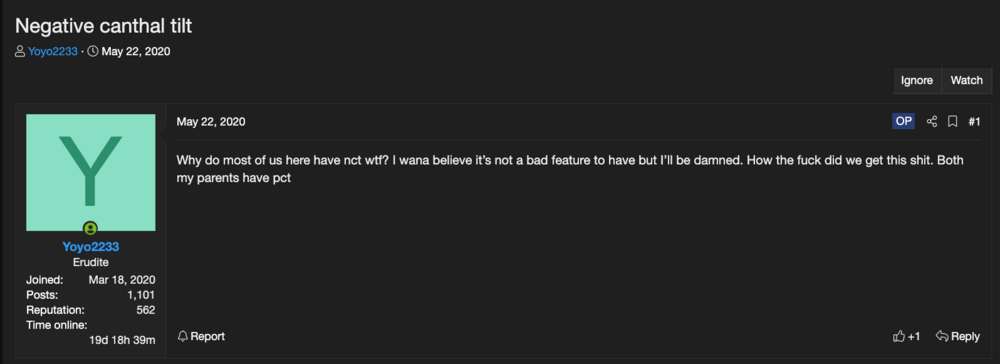Click the large Y avatar image
The image size is (1000, 364).
coord(91,172)
